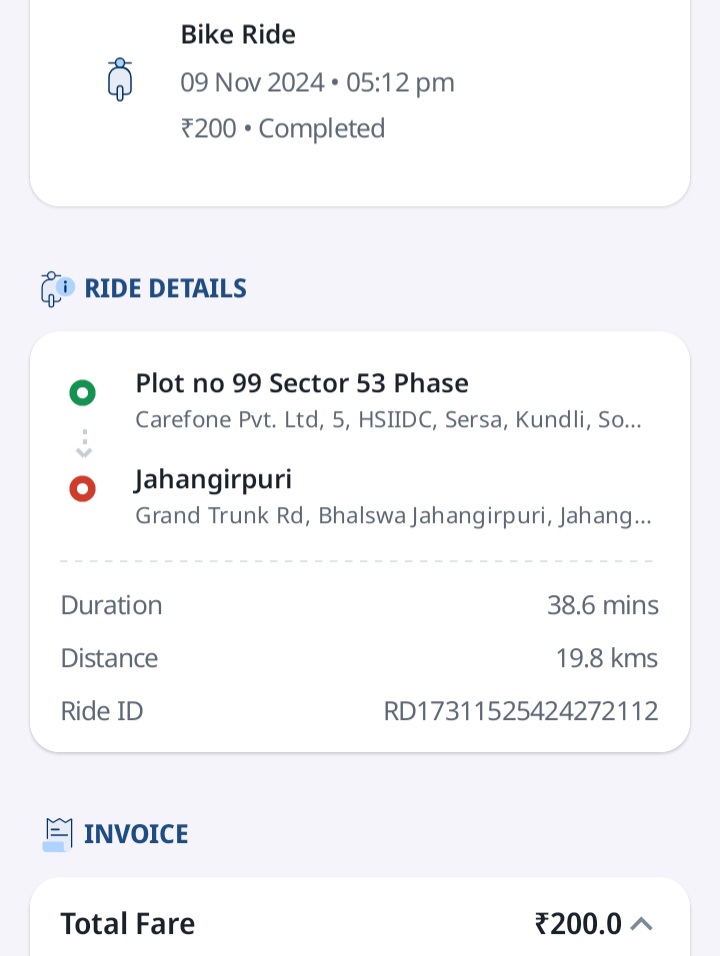
Task: Tap the ₹200.0 total fare amount
Action: pyautogui.click(x=578, y=924)
